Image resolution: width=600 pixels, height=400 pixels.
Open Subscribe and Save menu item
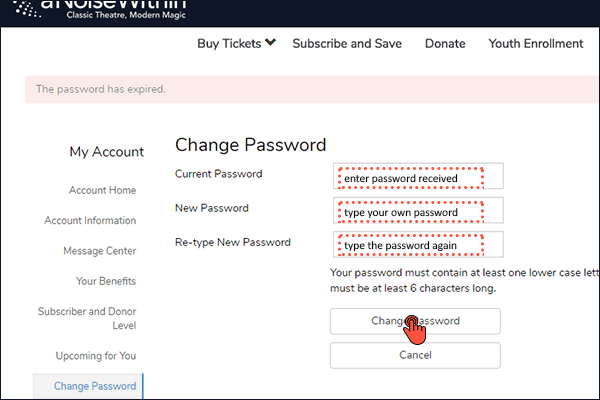tap(347, 44)
